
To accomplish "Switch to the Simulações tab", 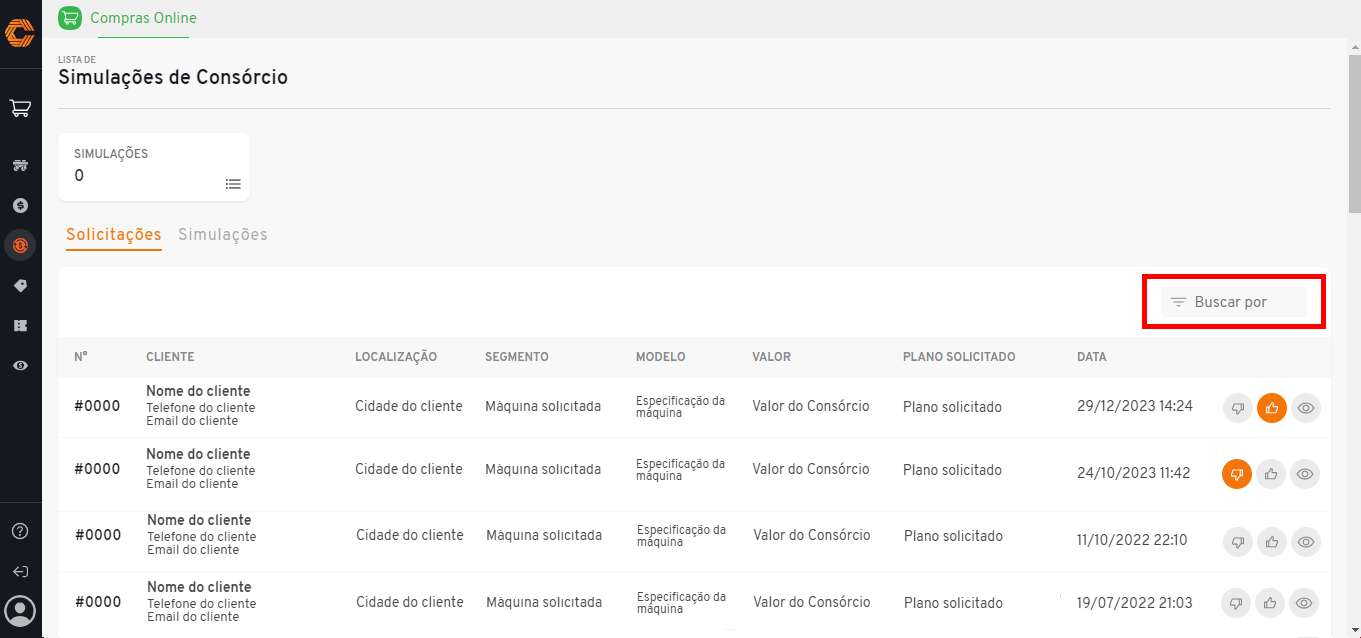I will pos(223,235).
